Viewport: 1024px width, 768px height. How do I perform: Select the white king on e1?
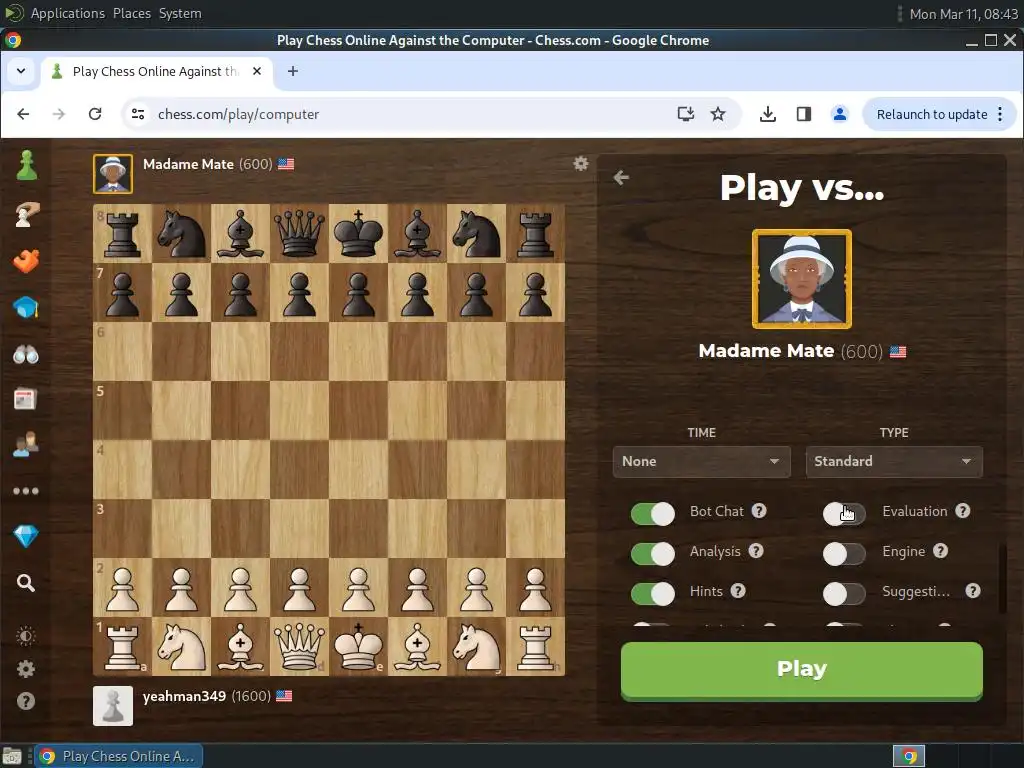(359, 647)
